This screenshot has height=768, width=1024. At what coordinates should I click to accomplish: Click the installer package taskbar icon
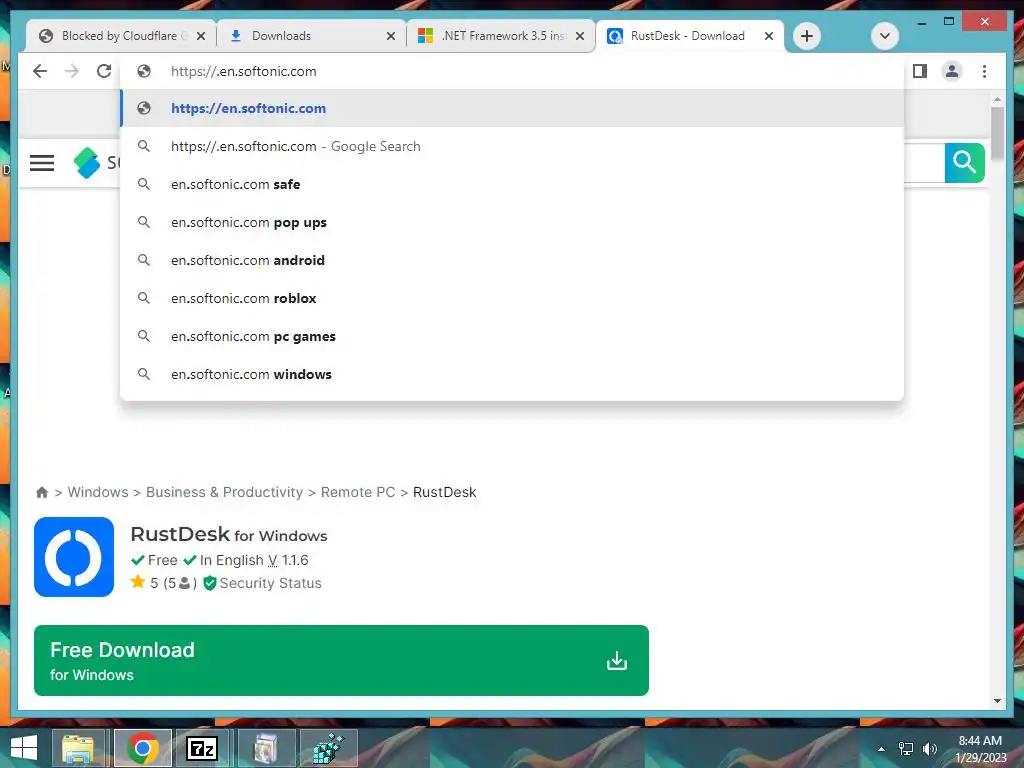(x=265, y=748)
